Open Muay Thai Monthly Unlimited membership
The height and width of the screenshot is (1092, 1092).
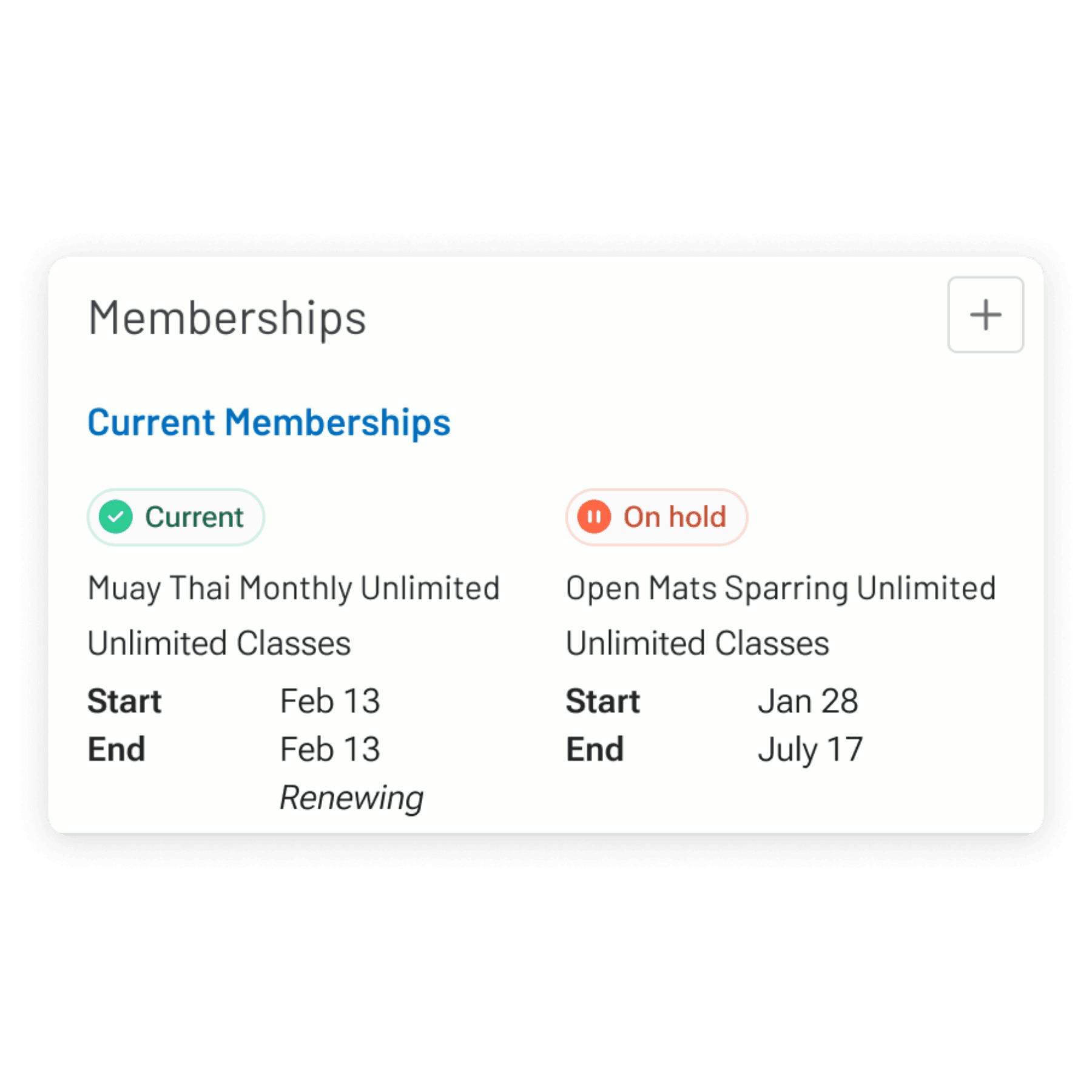pos(294,588)
